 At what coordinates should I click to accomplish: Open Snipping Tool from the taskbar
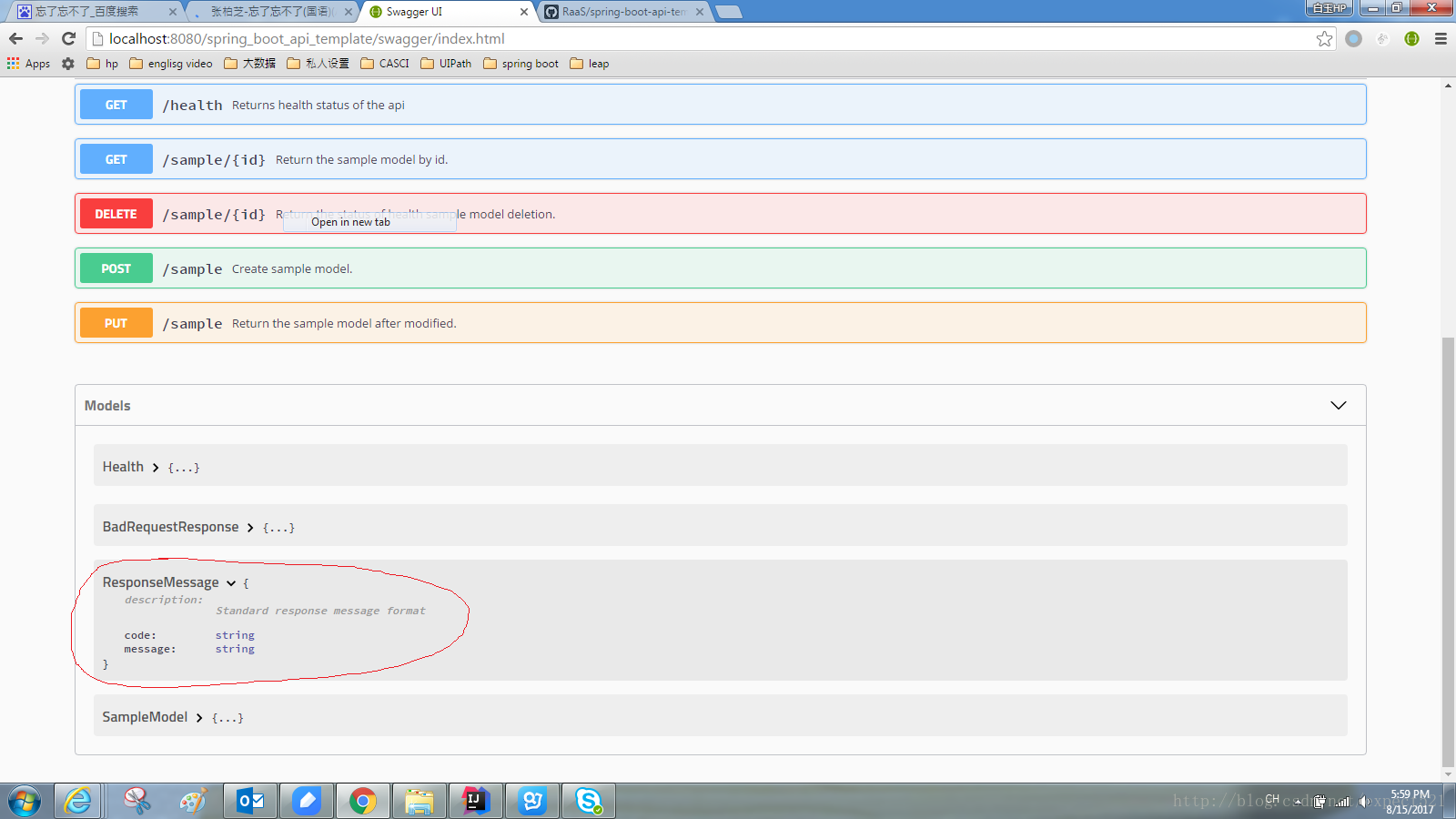click(x=137, y=801)
